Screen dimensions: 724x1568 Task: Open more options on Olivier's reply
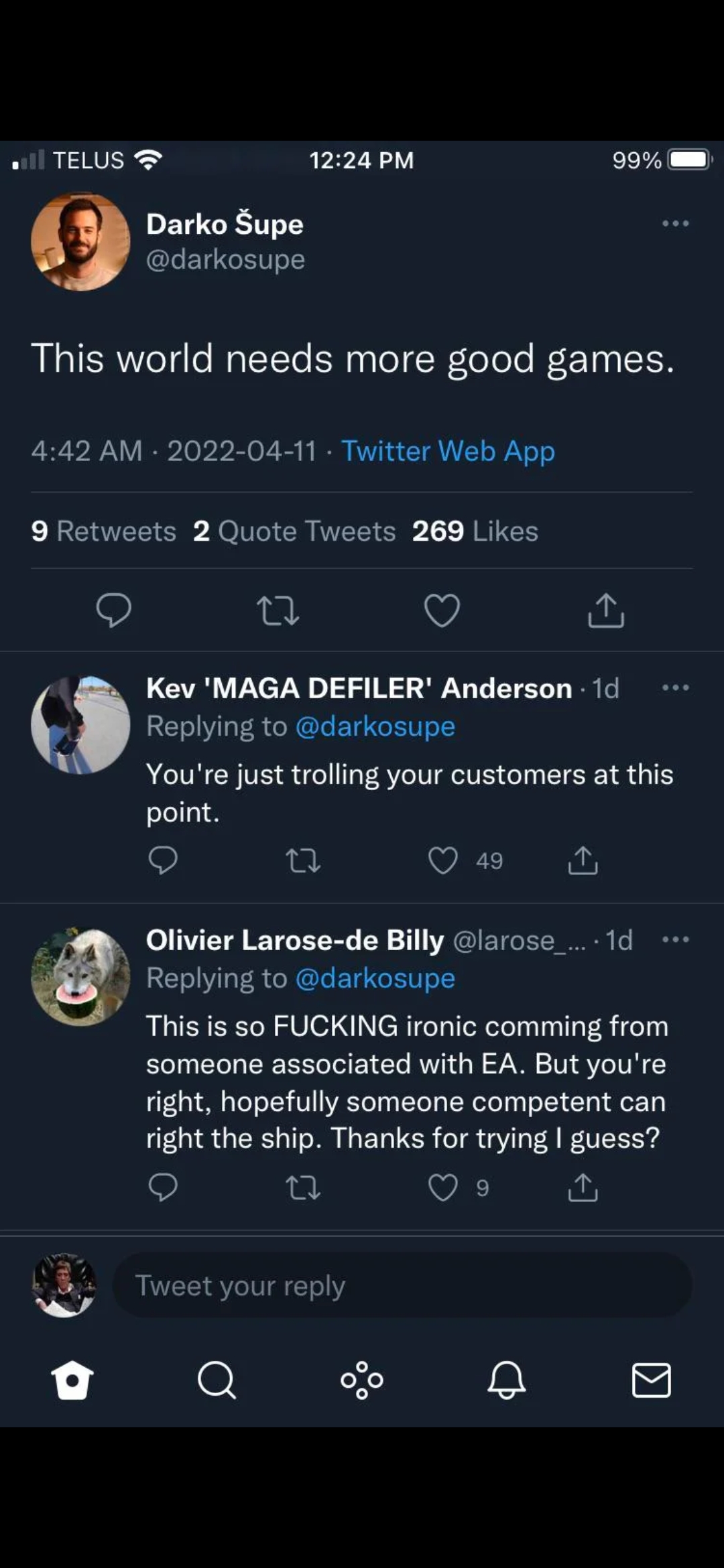tap(675, 940)
